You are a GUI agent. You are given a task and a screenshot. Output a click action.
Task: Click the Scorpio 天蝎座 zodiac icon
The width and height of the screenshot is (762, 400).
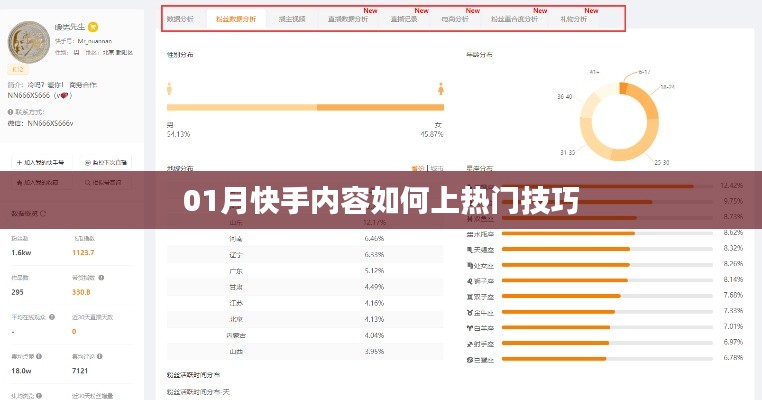(469, 250)
